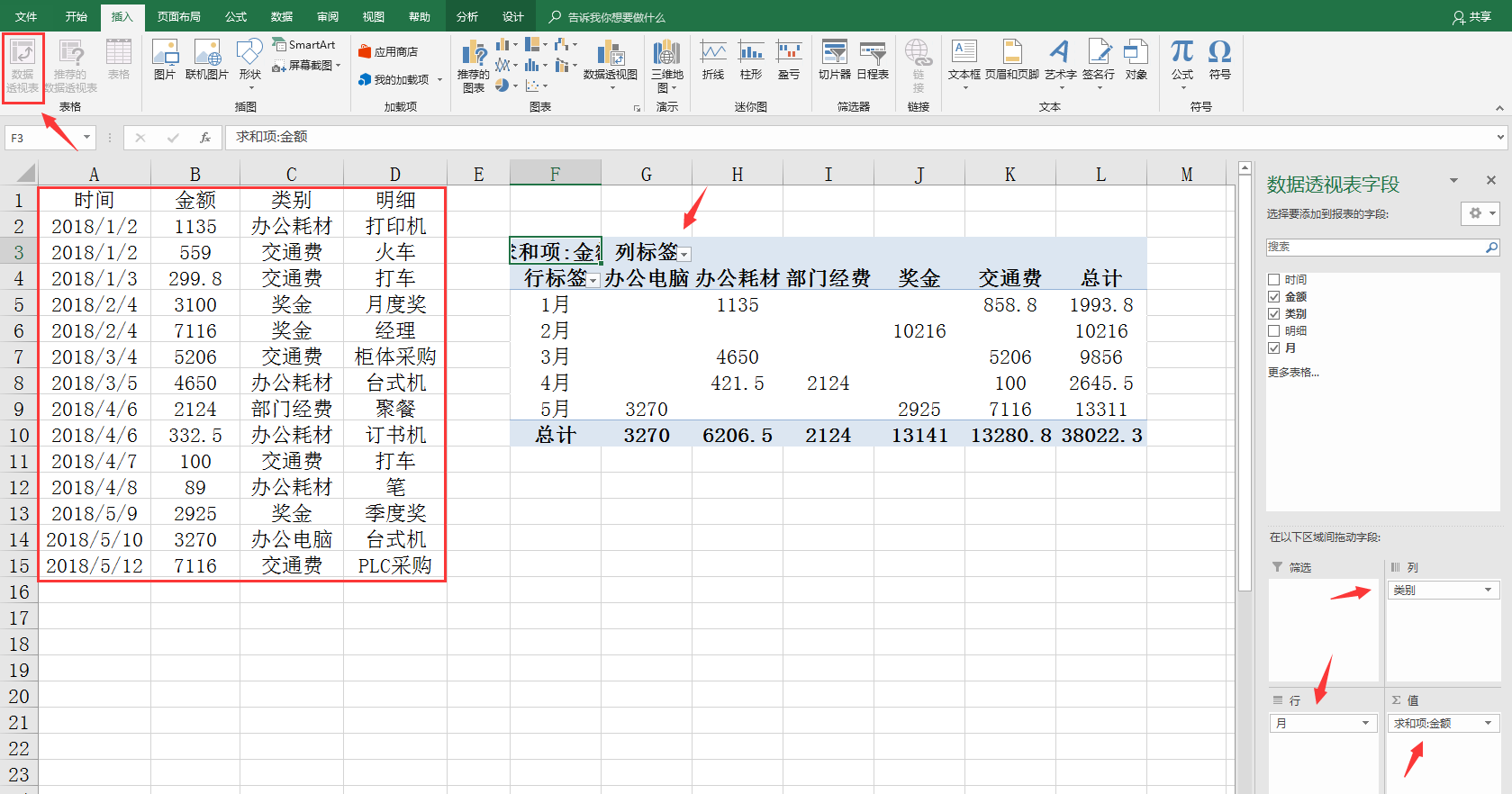1512x794 pixels.
Task: Select column M header
Action: (1187, 175)
